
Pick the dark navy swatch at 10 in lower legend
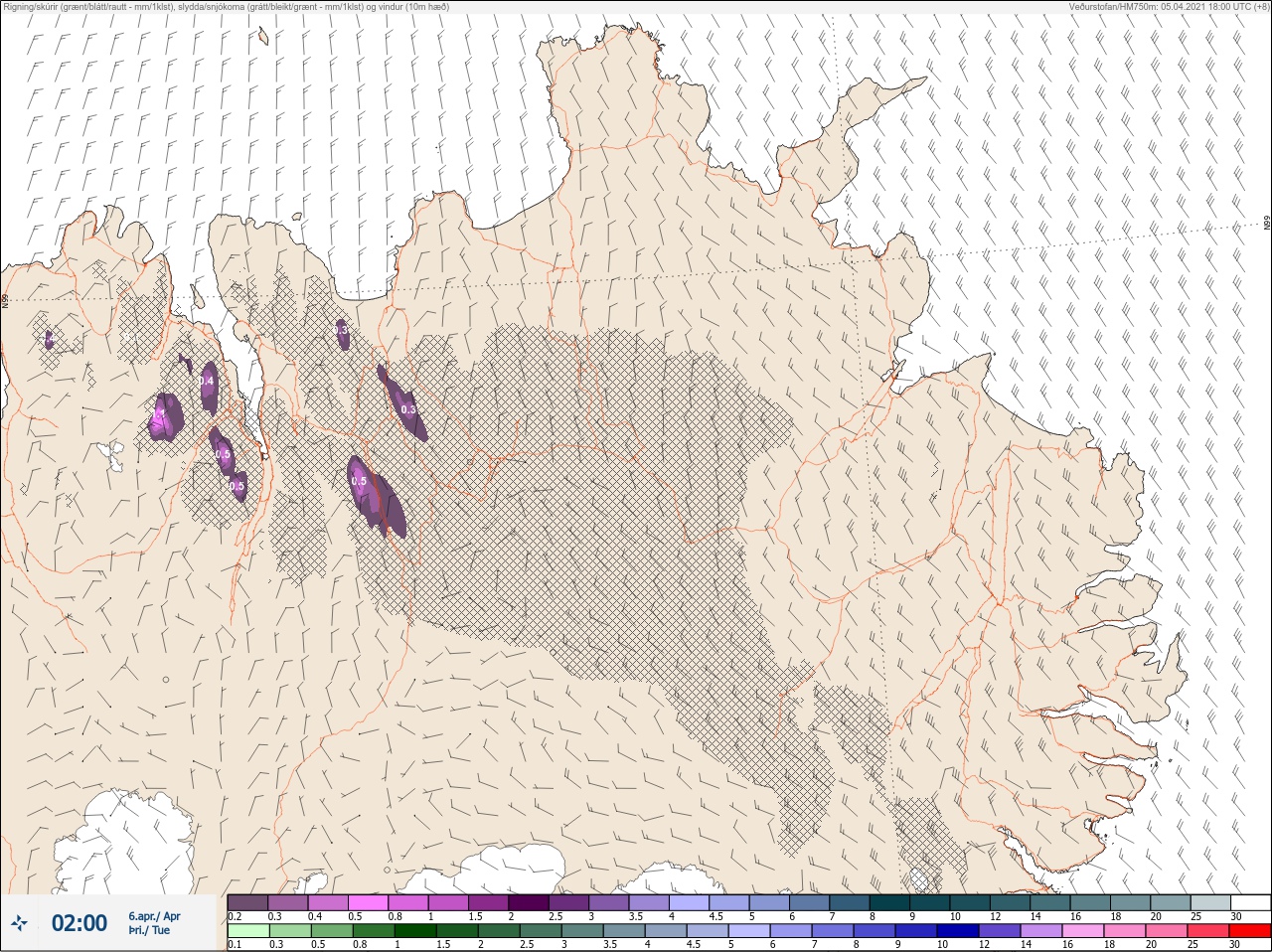(958, 931)
